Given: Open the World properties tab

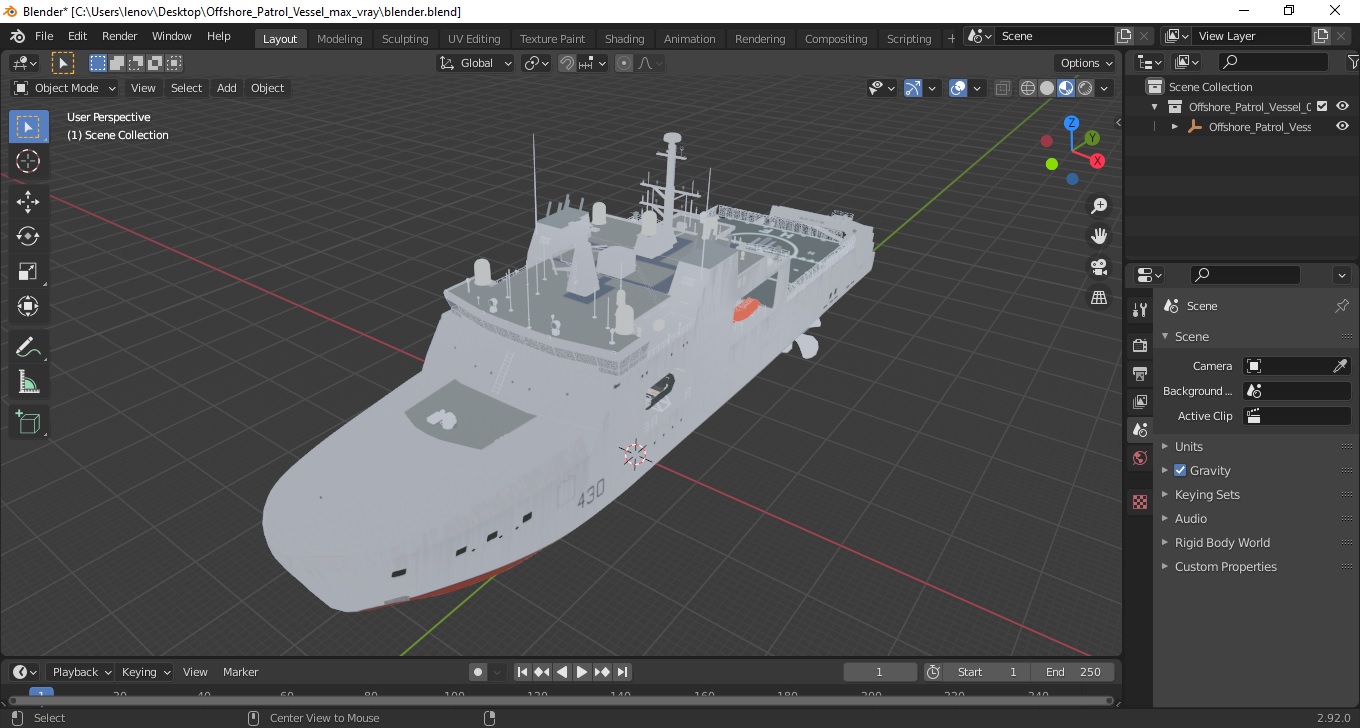Looking at the screenshot, I should pos(1140,458).
